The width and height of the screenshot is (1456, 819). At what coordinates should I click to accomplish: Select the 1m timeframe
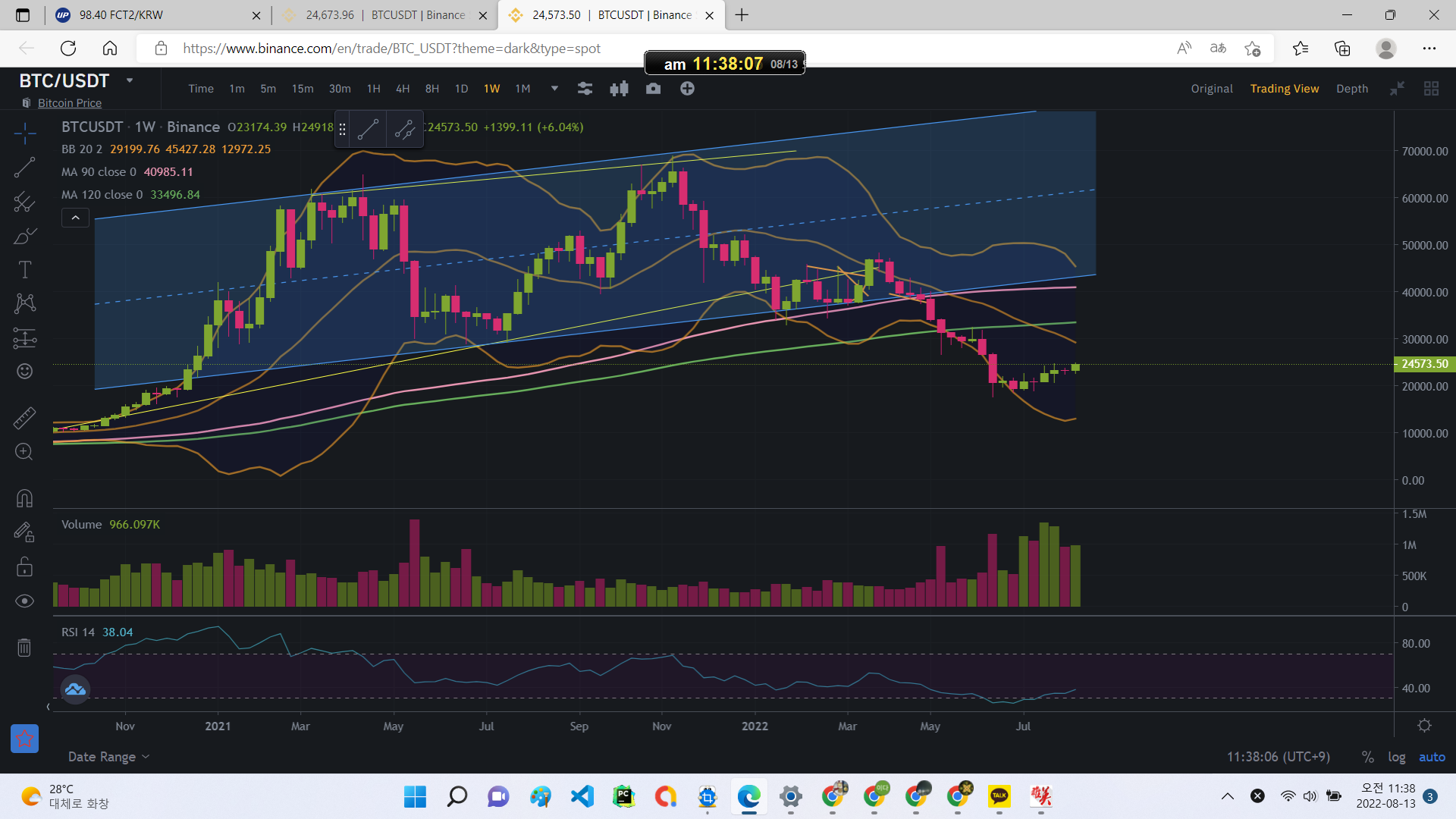click(237, 89)
